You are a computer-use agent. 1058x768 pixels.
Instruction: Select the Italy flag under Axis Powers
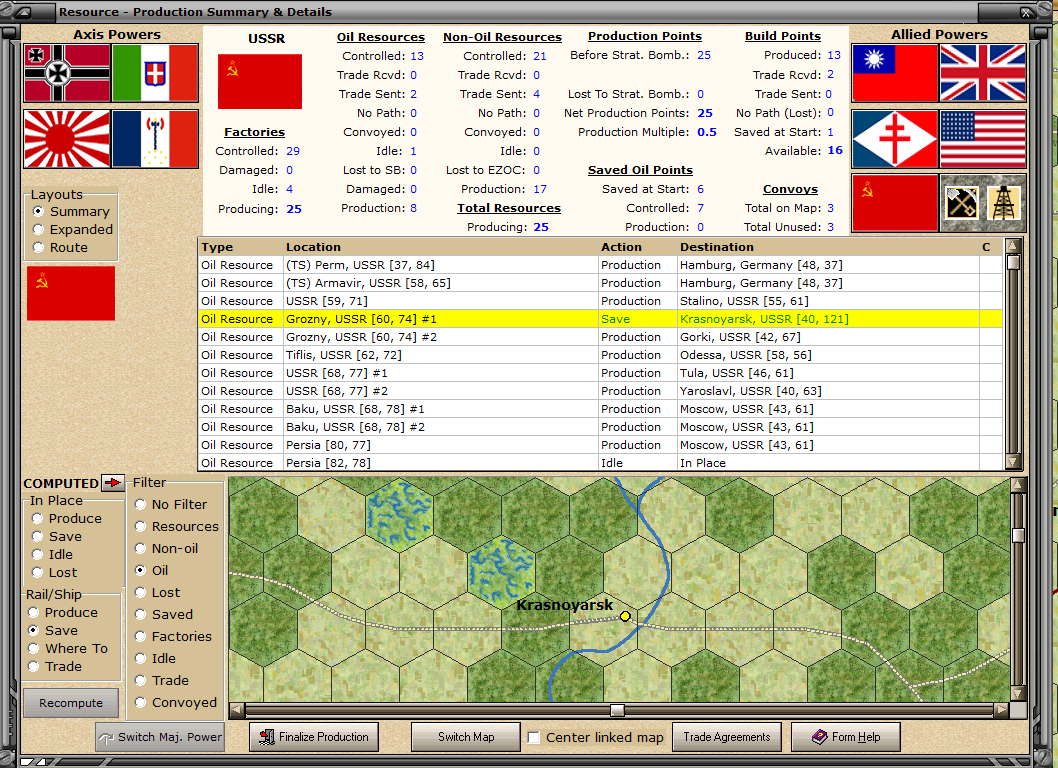click(x=155, y=73)
